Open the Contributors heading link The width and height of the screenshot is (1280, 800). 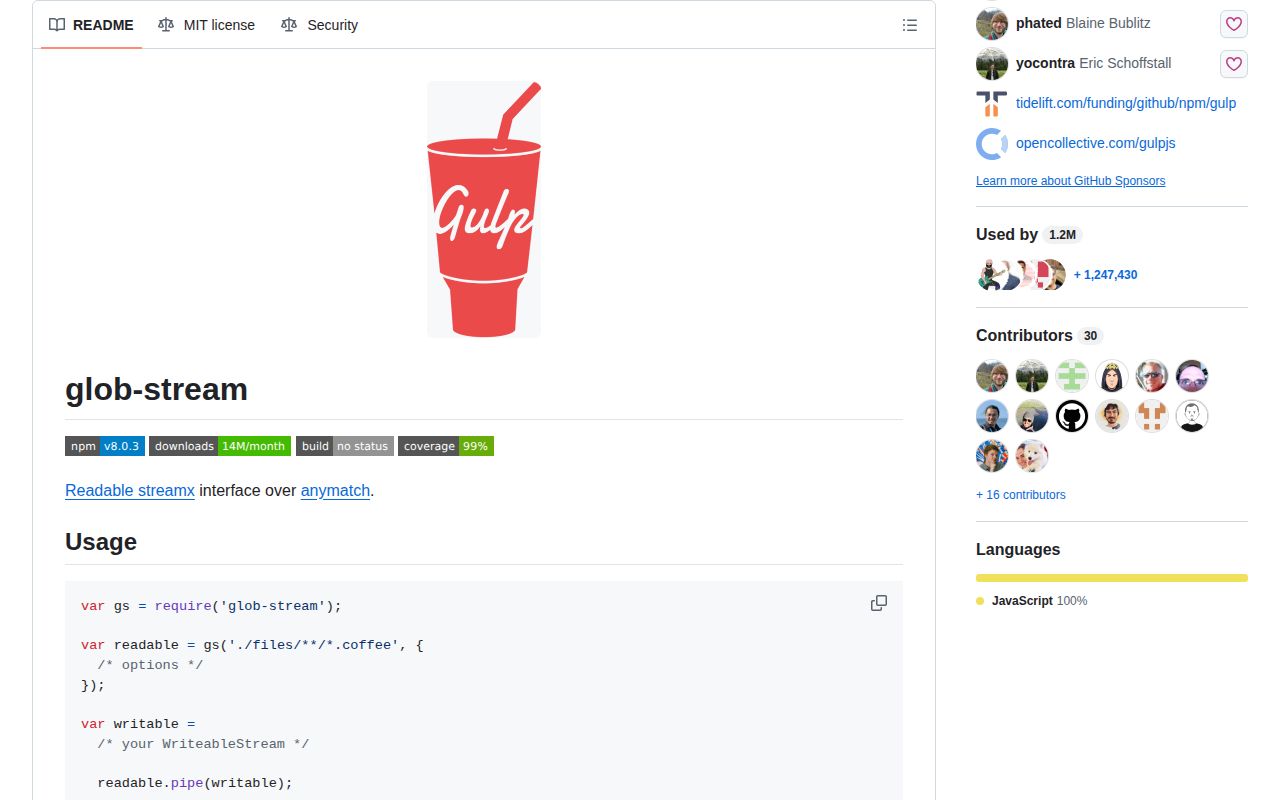(x=1024, y=335)
